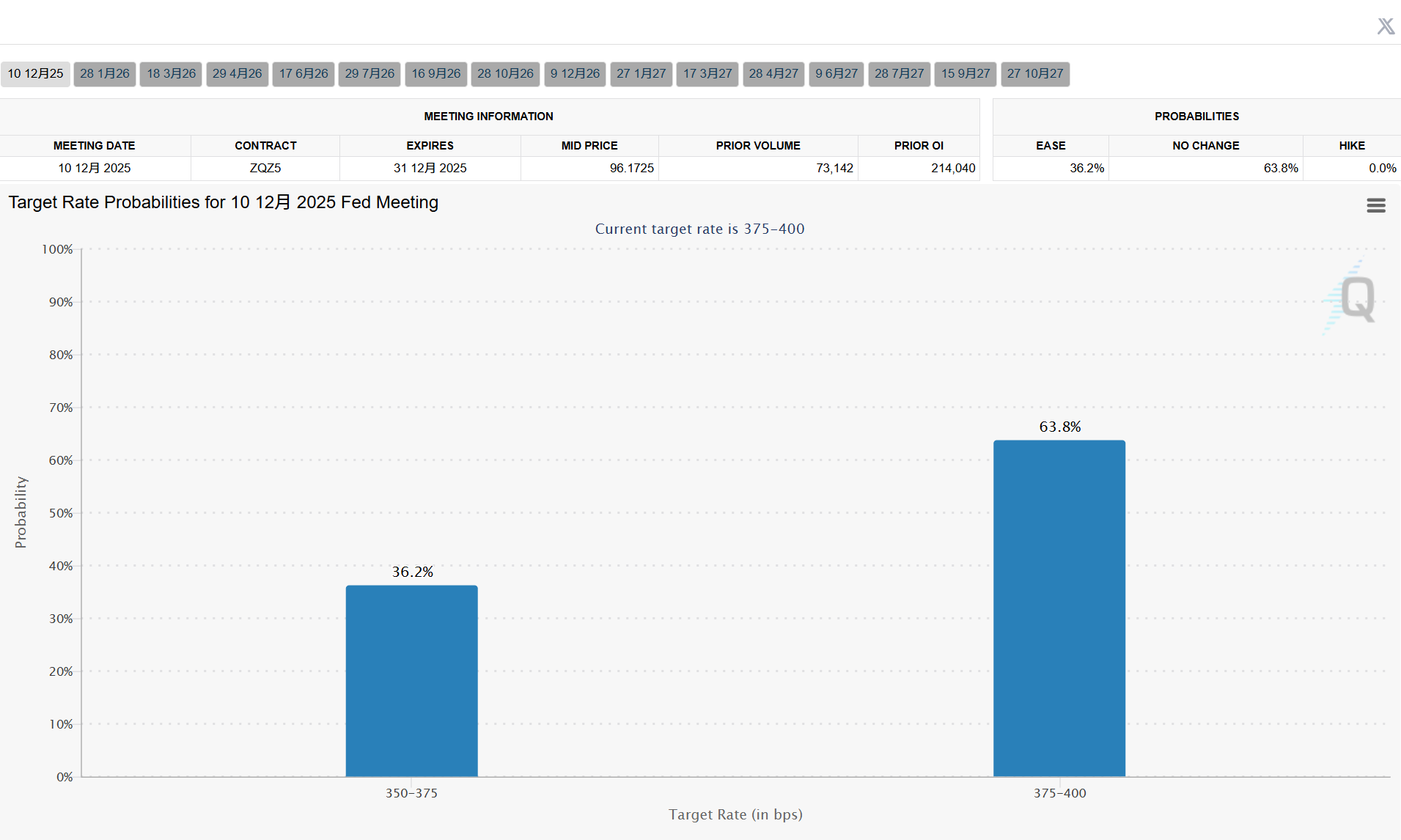Select the 29 4月26 meeting tab

(x=238, y=74)
